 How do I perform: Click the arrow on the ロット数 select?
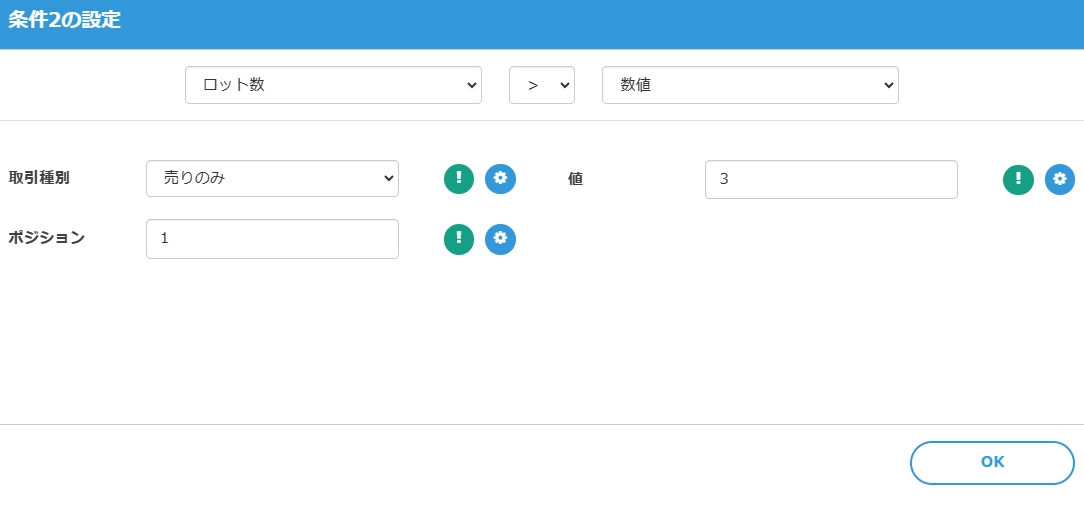tap(472, 85)
